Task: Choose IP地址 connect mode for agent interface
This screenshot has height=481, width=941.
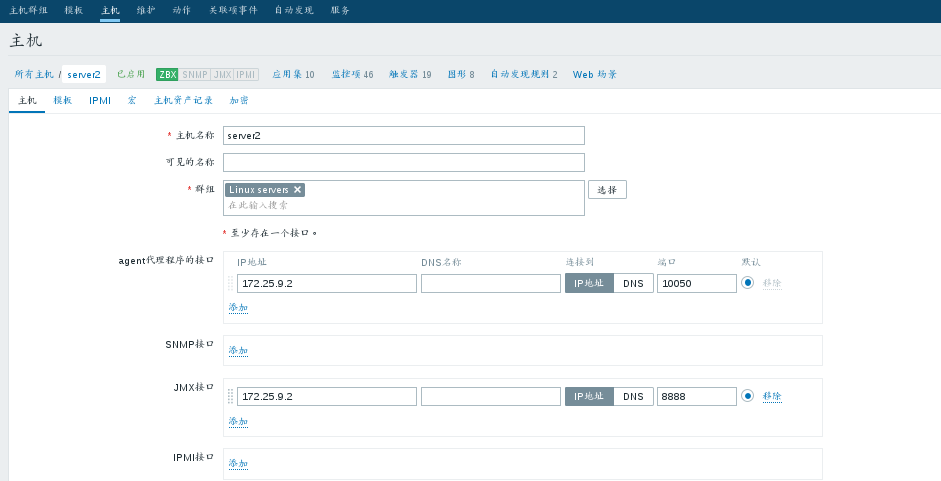Action: click(x=589, y=283)
